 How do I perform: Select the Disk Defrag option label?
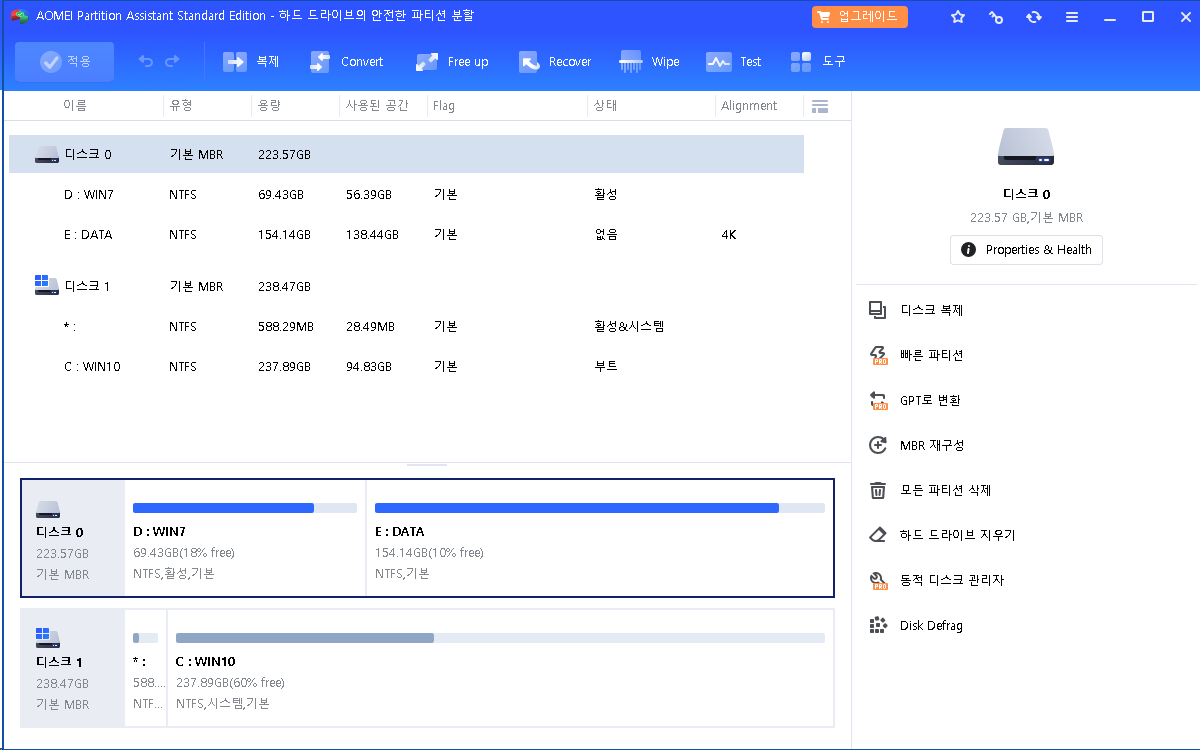click(931, 626)
